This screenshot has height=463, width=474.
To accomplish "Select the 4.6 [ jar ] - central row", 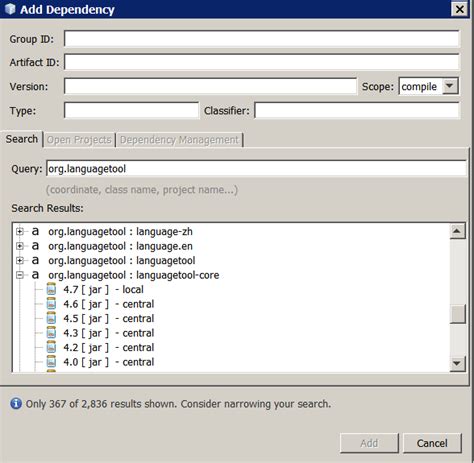I will point(109,304).
